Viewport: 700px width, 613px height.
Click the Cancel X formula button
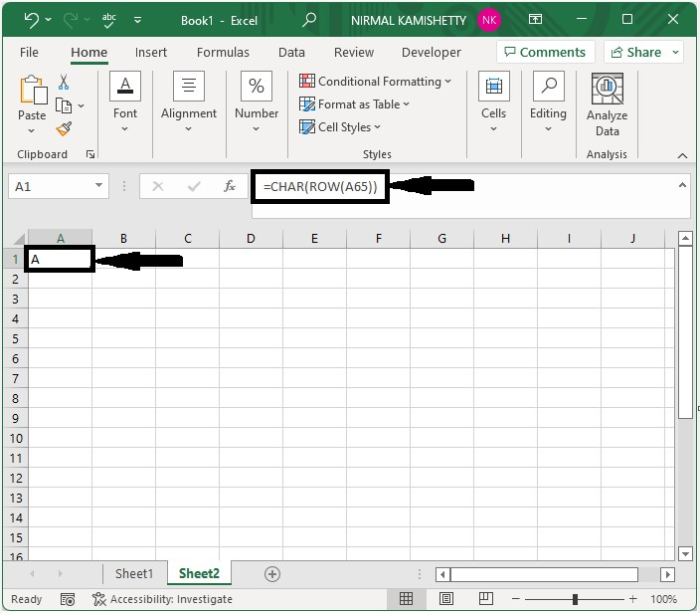(x=158, y=186)
